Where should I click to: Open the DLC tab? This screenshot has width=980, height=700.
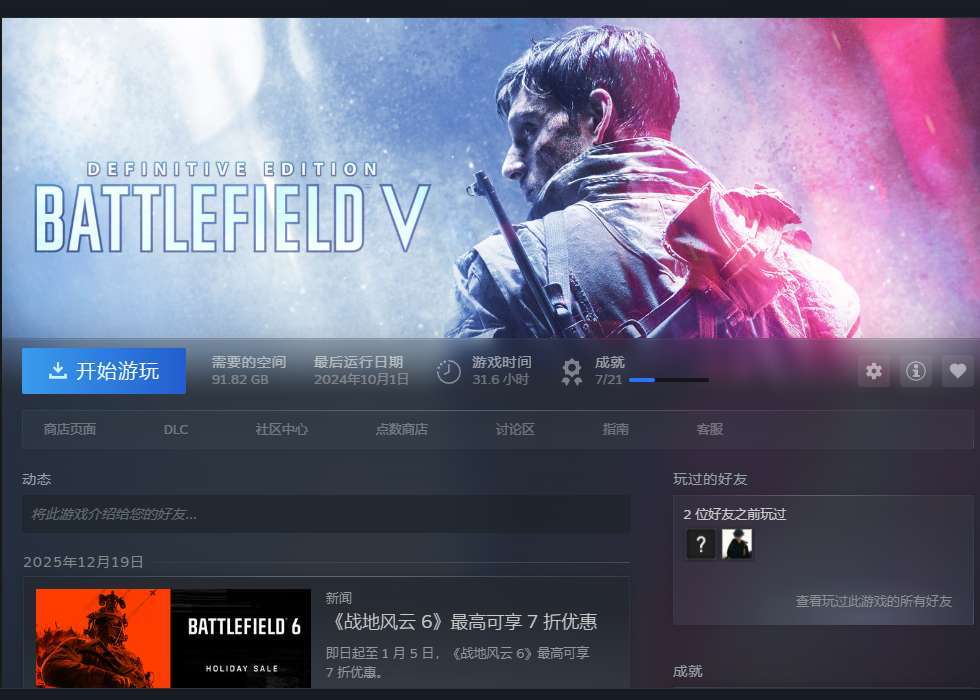click(x=176, y=429)
